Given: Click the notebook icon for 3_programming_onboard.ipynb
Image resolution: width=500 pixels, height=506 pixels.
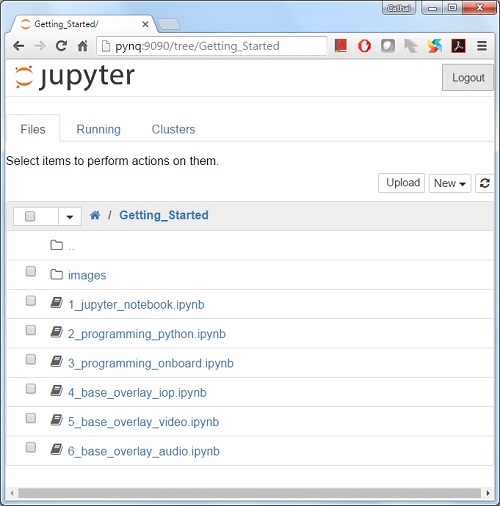Looking at the screenshot, I should [56, 362].
